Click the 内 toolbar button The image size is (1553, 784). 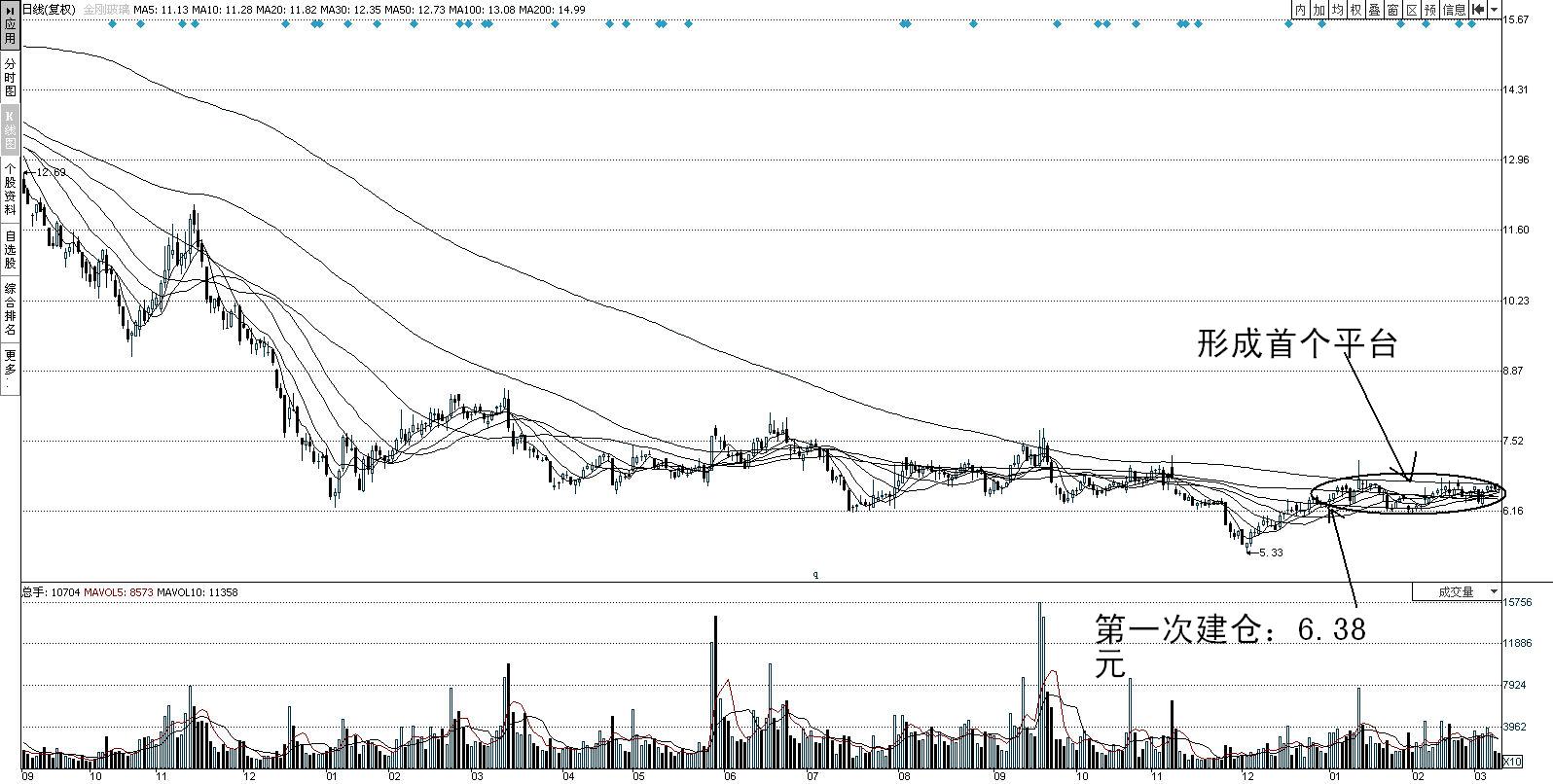[1300, 9]
